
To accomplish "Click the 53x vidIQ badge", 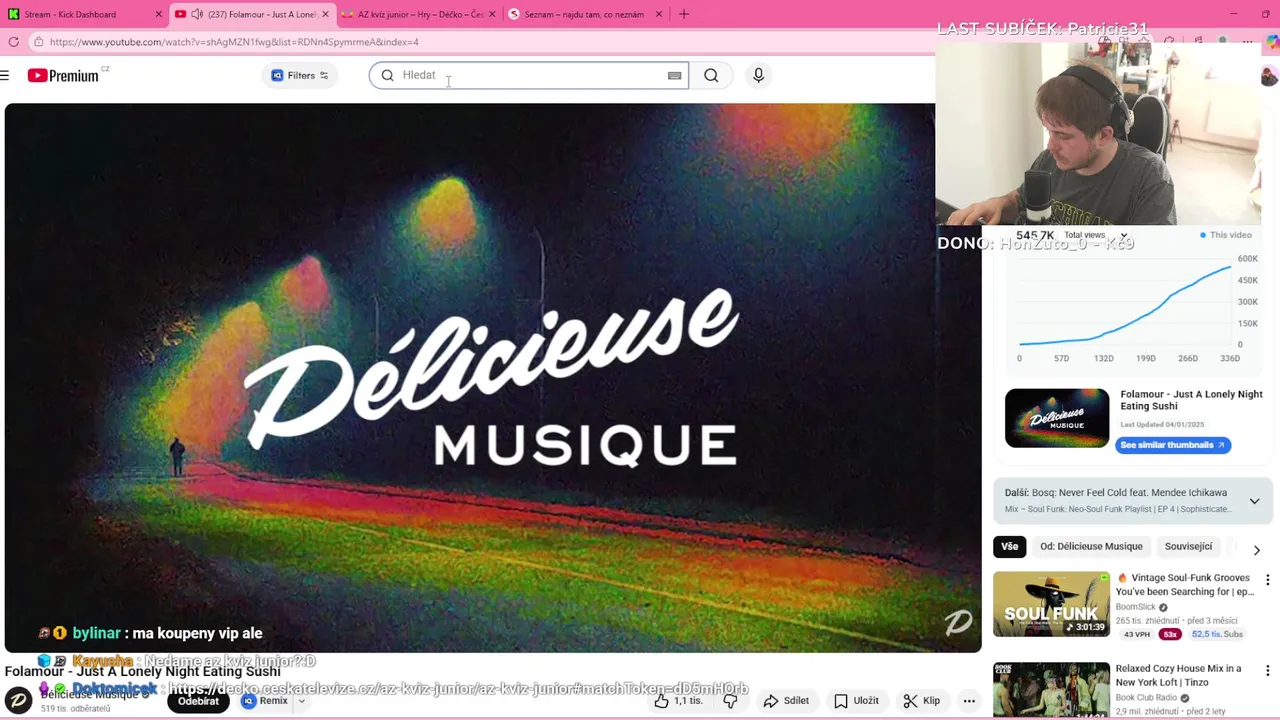I will coord(1170,634).
